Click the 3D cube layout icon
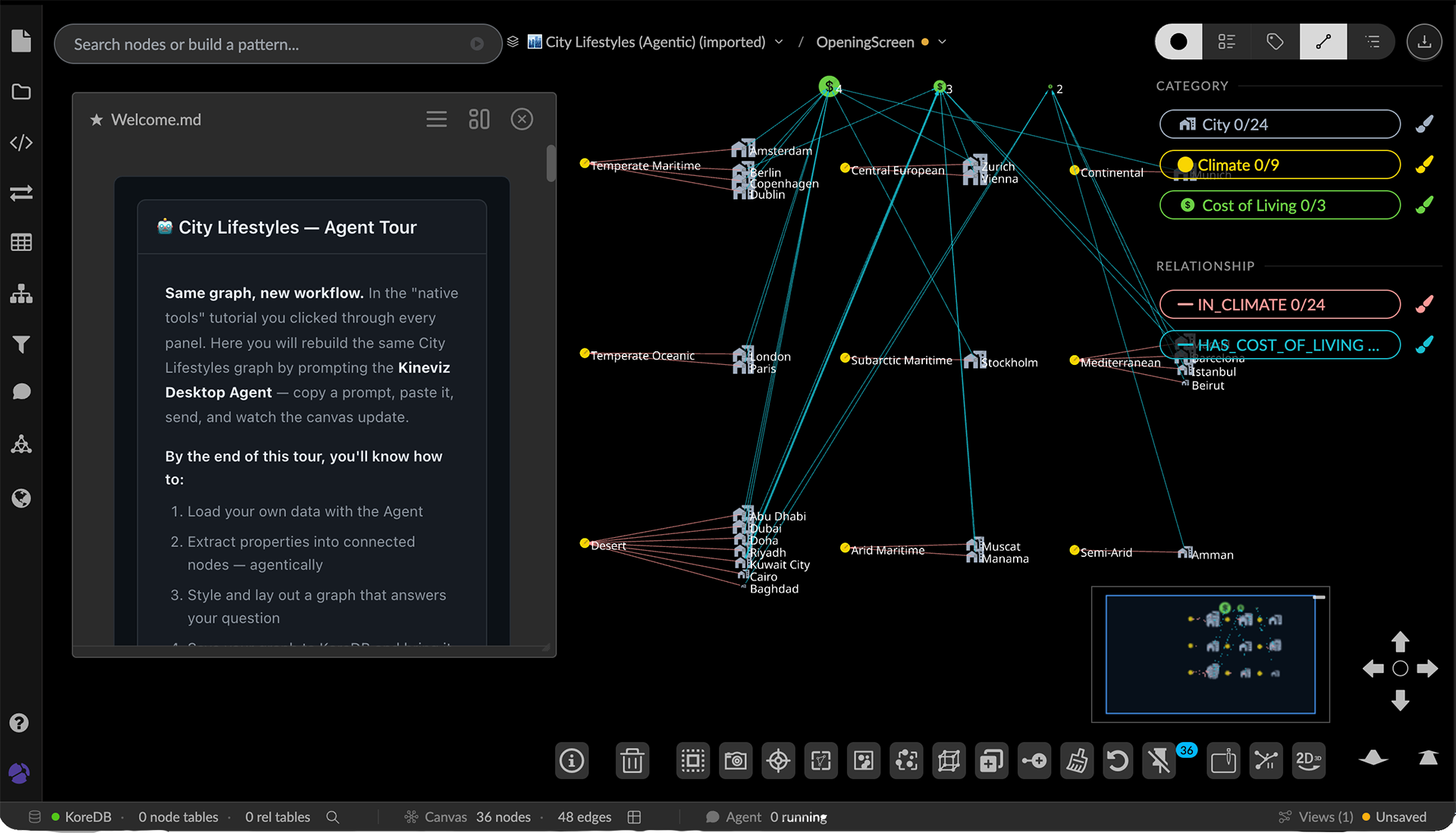 949,760
